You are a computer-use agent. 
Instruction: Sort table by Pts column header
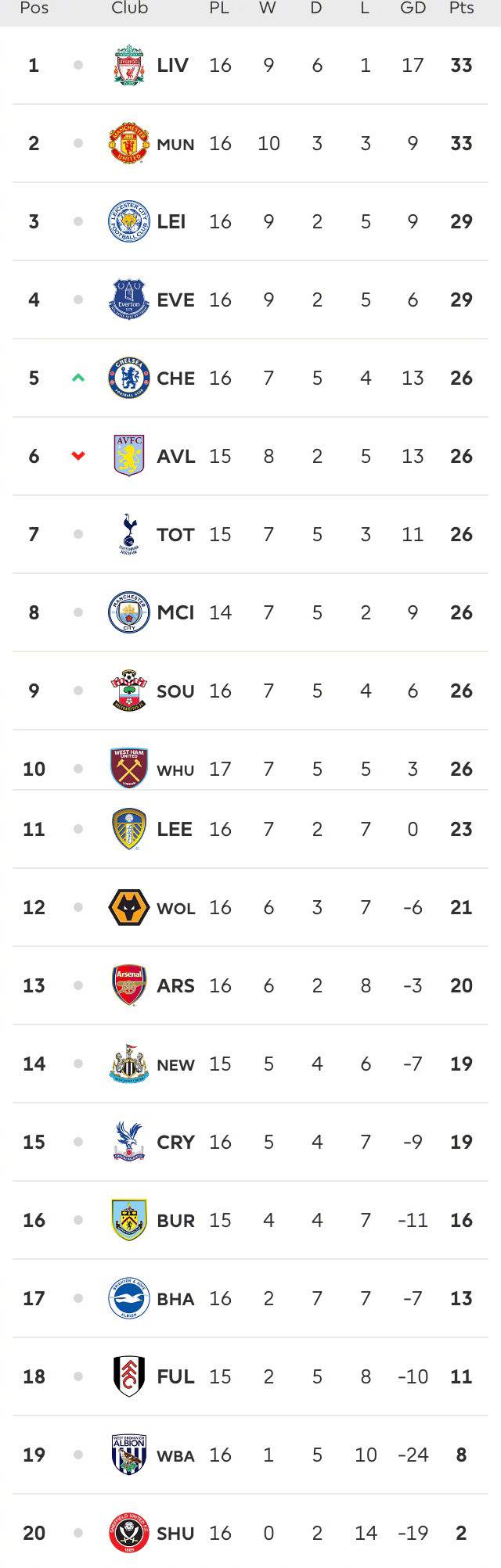[x=461, y=9]
